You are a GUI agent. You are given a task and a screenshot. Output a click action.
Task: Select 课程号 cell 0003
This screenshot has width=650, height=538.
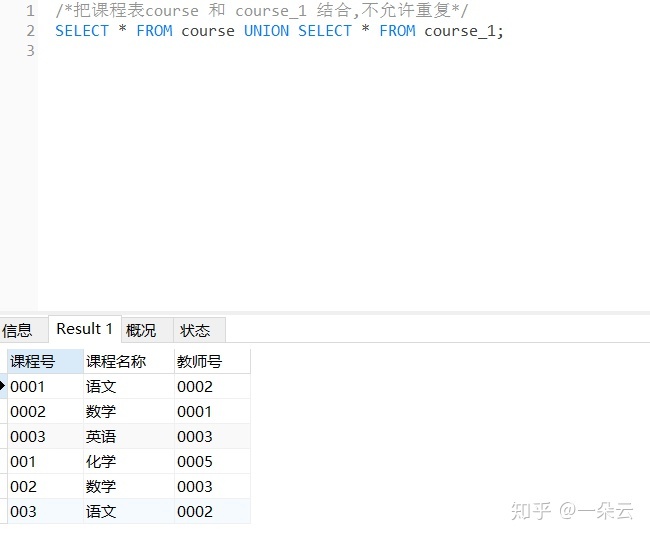(46, 436)
